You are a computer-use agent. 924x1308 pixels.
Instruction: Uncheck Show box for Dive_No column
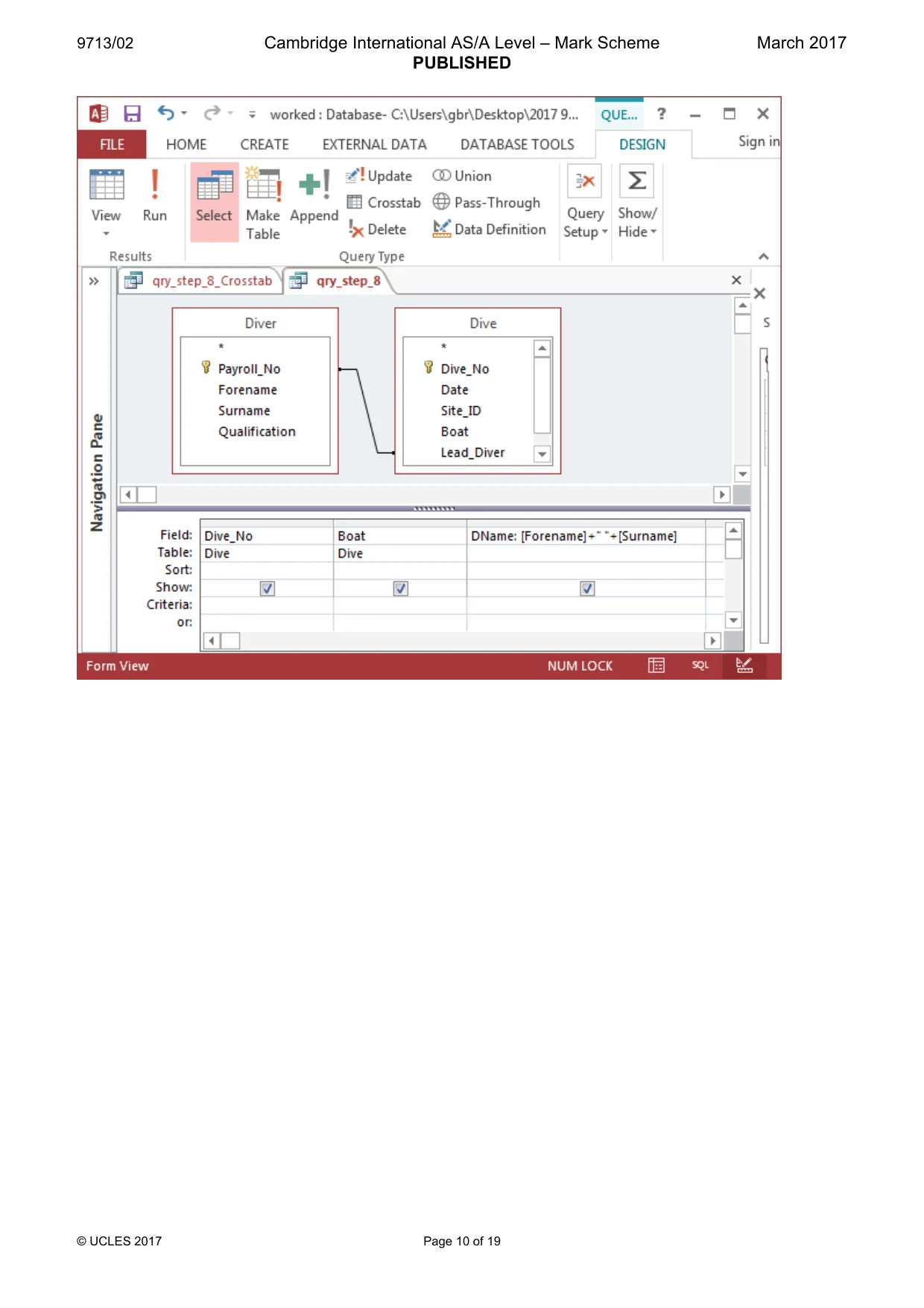click(268, 589)
